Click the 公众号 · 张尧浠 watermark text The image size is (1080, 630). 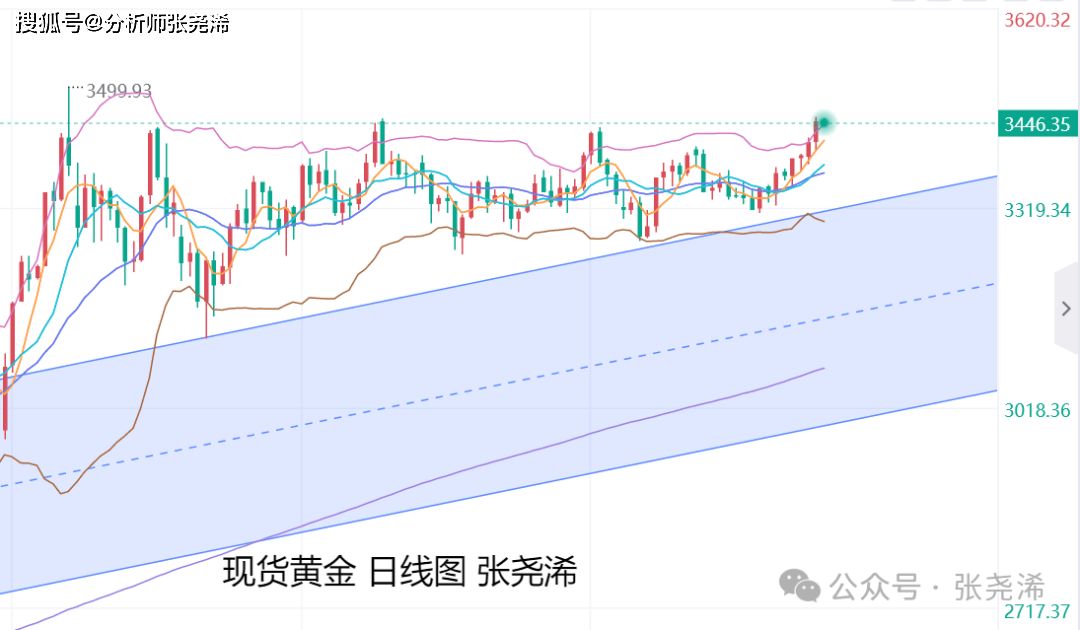[x=937, y=587]
